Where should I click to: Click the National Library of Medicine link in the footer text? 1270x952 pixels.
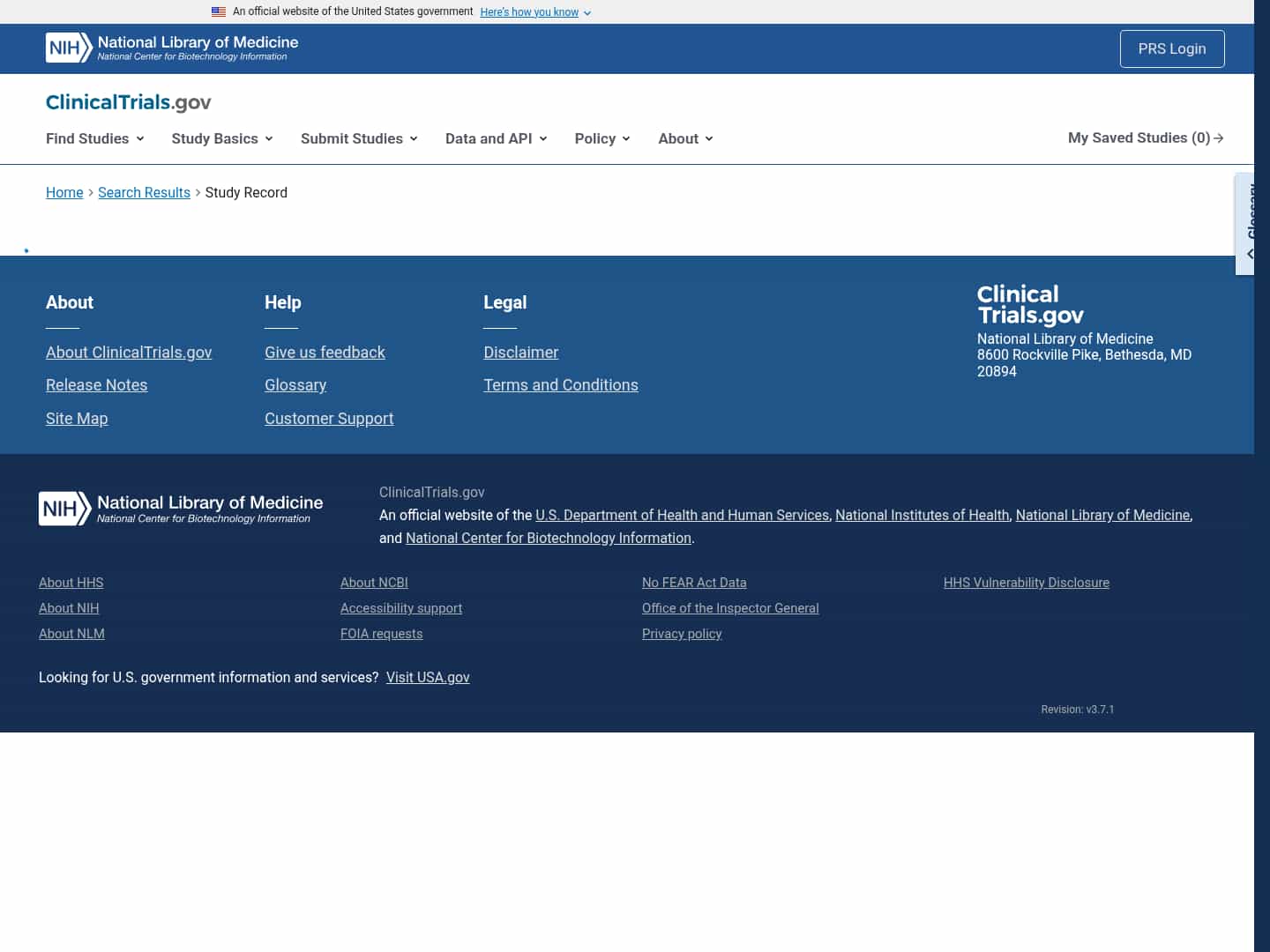pyautogui.click(x=1102, y=515)
